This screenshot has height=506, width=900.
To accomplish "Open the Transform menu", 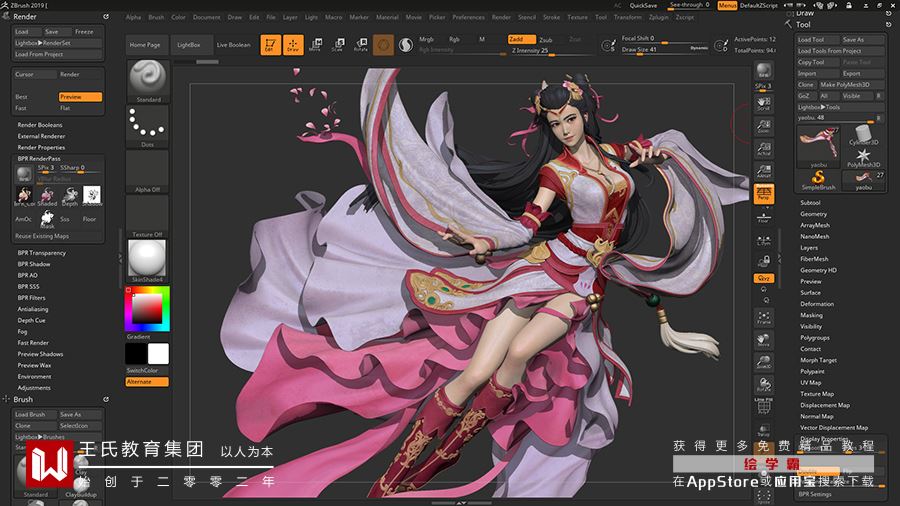I will 628,17.
